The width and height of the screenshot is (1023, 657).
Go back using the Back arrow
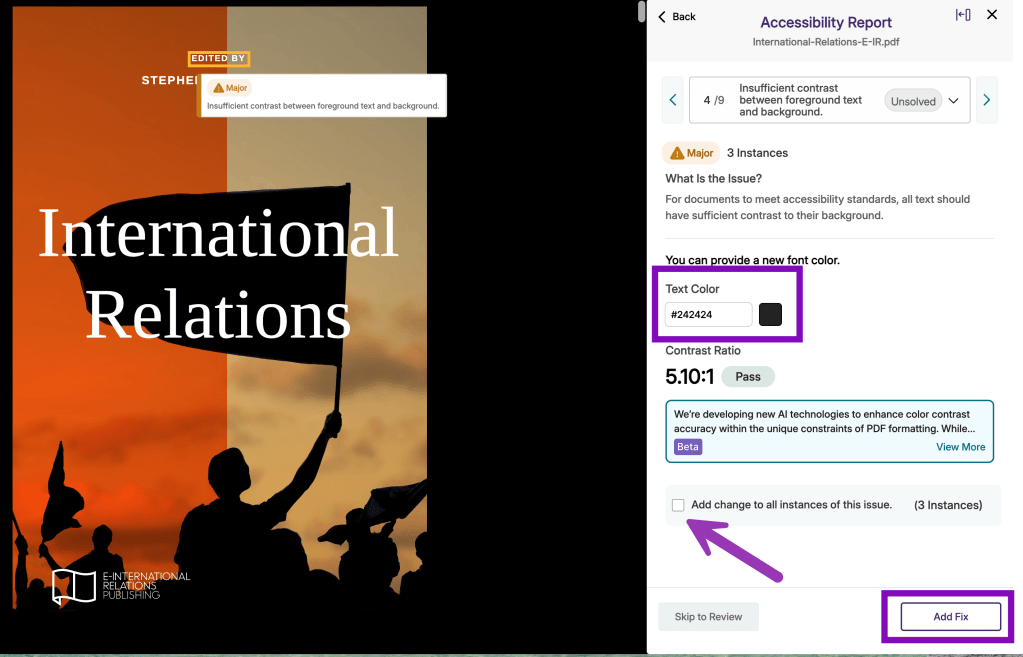(x=677, y=17)
